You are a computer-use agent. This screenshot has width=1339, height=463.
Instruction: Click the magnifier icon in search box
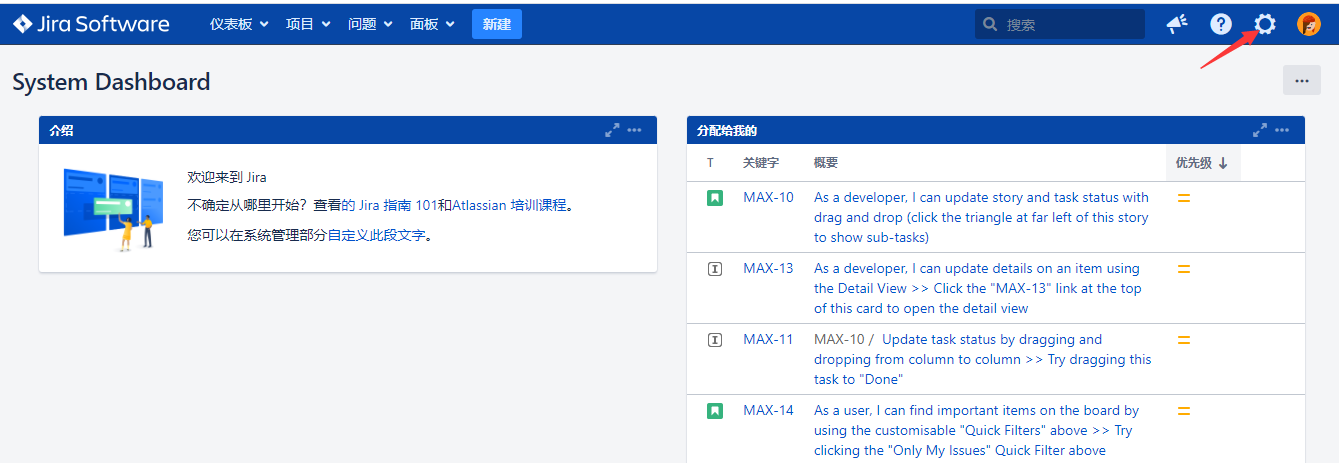coord(990,24)
